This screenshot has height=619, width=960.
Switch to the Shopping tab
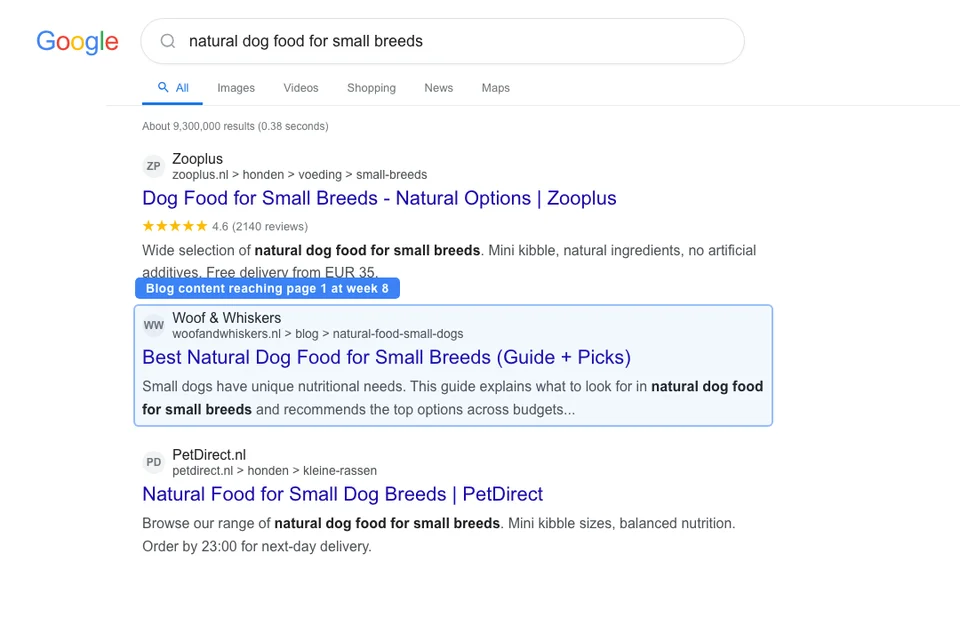pyautogui.click(x=371, y=88)
